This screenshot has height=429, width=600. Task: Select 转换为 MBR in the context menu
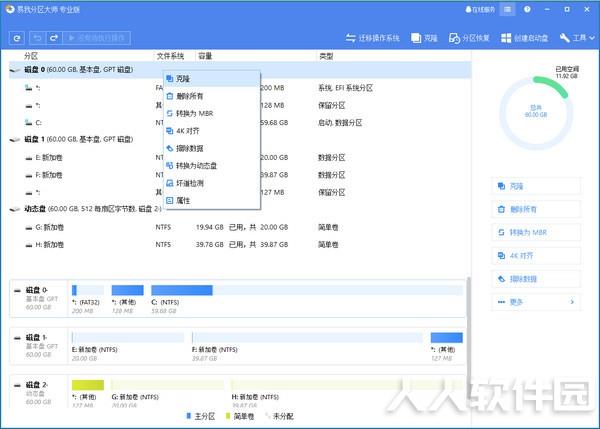pyautogui.click(x=212, y=113)
